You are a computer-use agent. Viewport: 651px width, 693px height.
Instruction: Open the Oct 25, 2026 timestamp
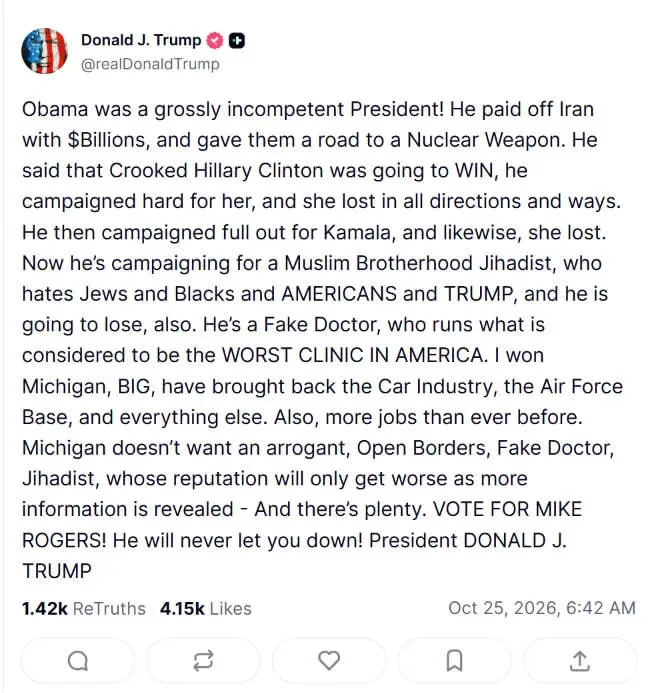[x=505, y=608]
